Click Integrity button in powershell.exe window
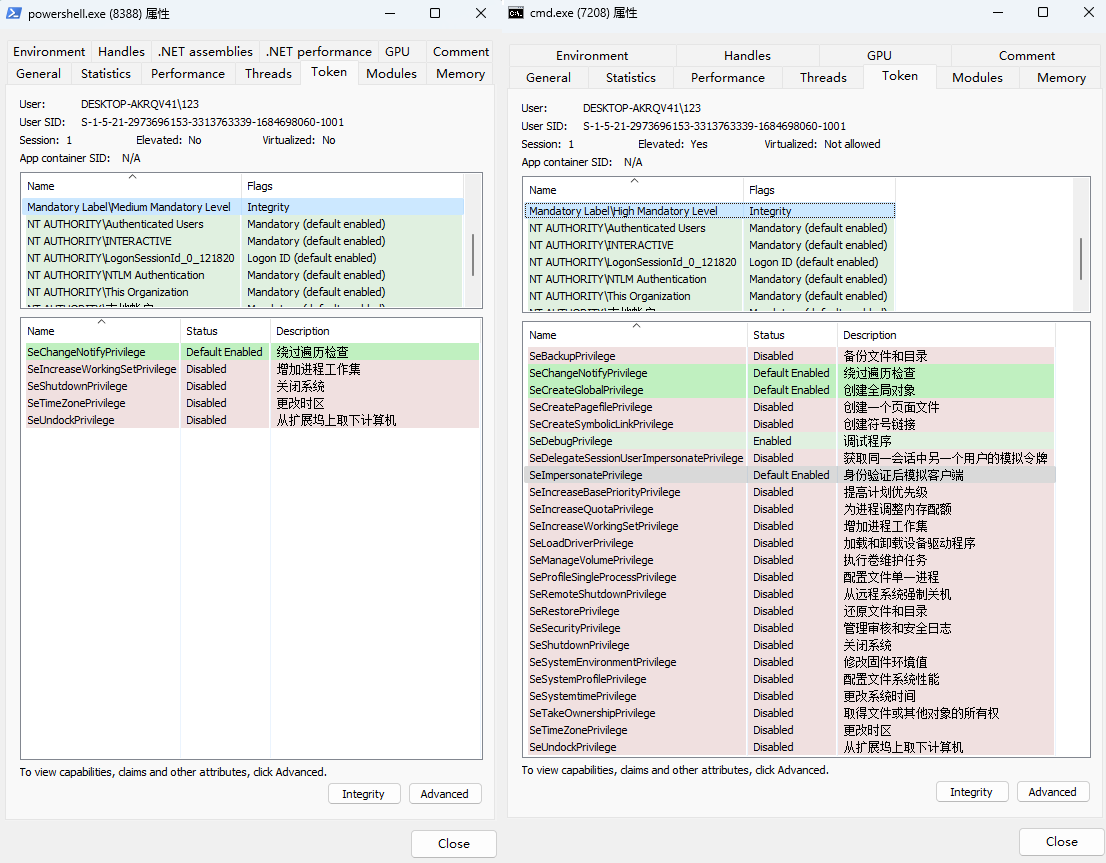The image size is (1106, 863). pyautogui.click(x=364, y=794)
